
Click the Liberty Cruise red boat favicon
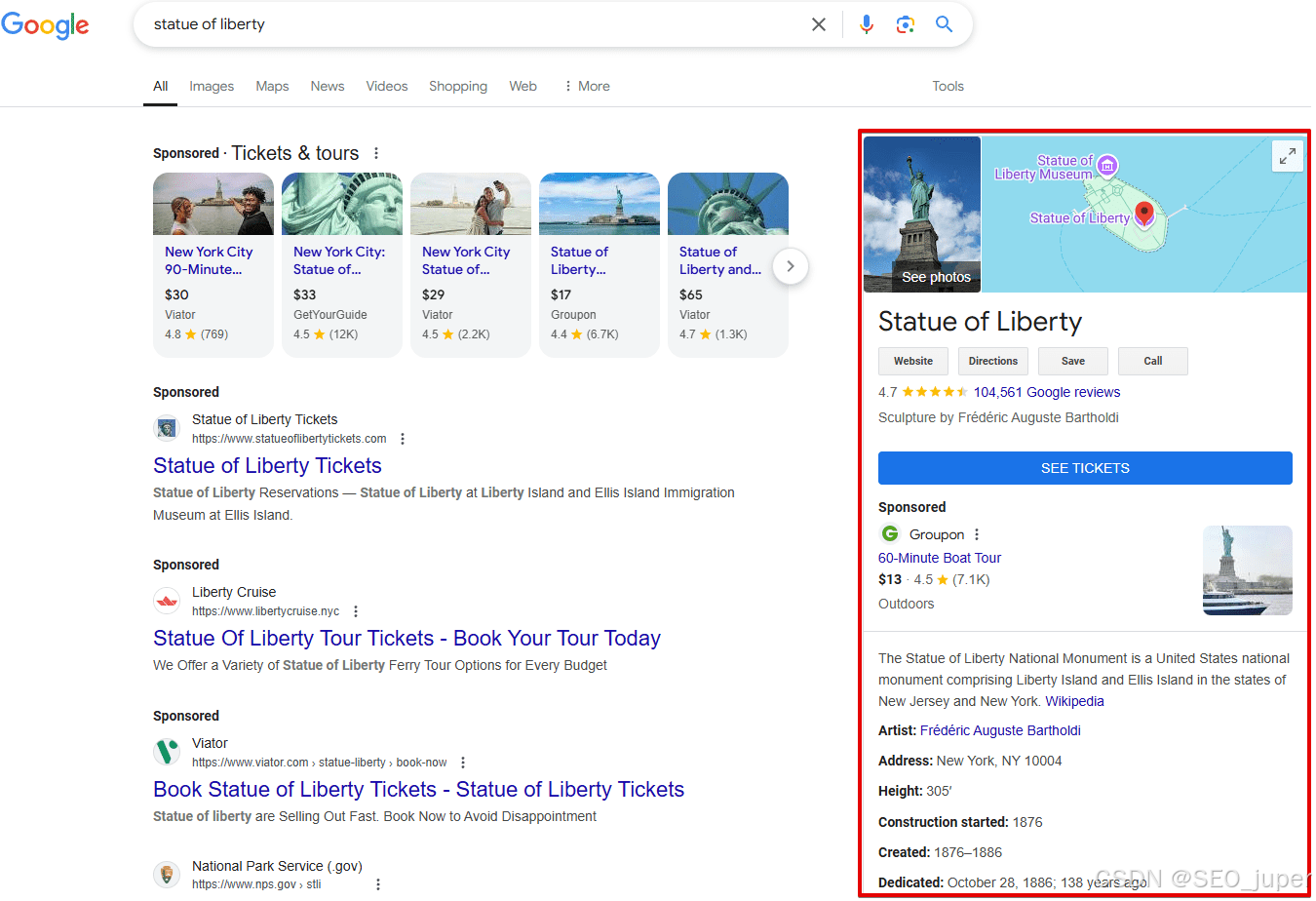tap(167, 600)
